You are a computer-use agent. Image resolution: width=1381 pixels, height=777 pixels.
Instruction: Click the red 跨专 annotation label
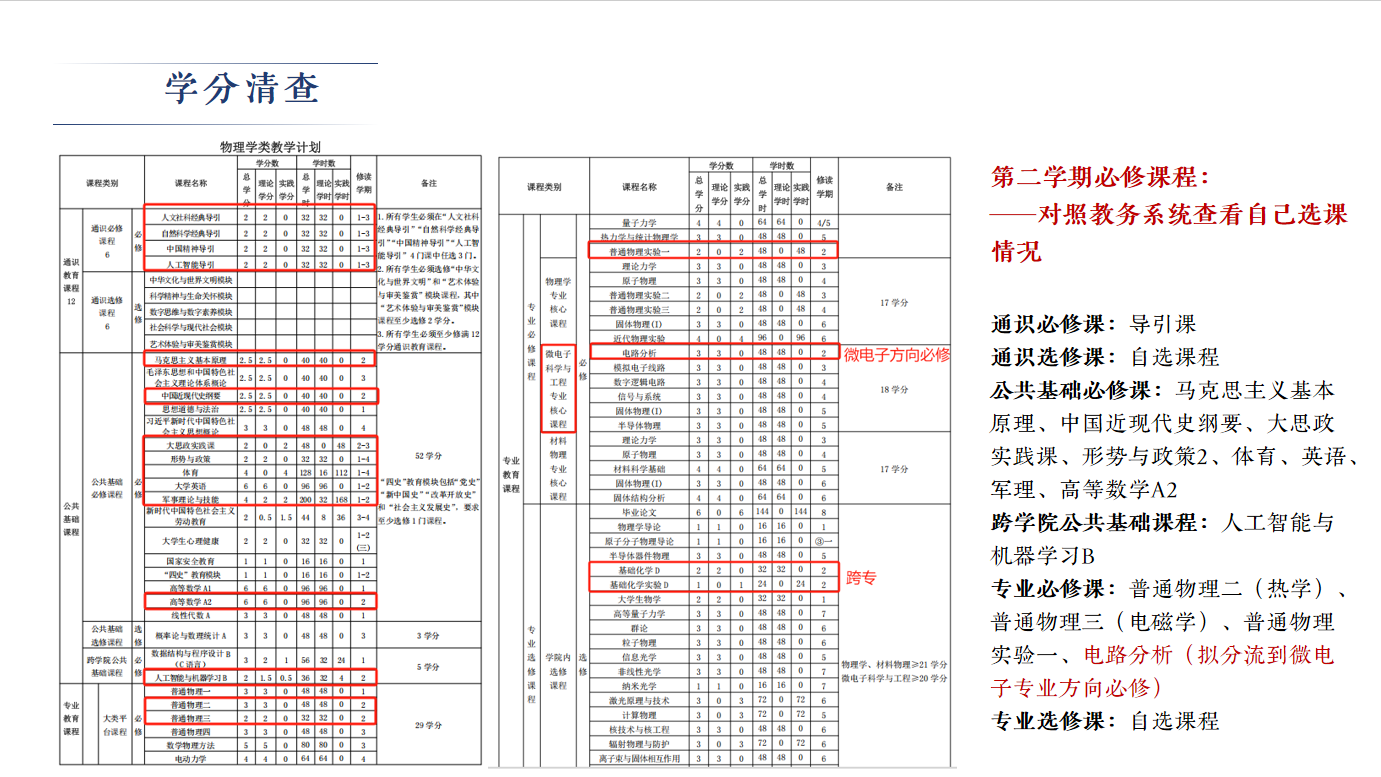point(861,578)
